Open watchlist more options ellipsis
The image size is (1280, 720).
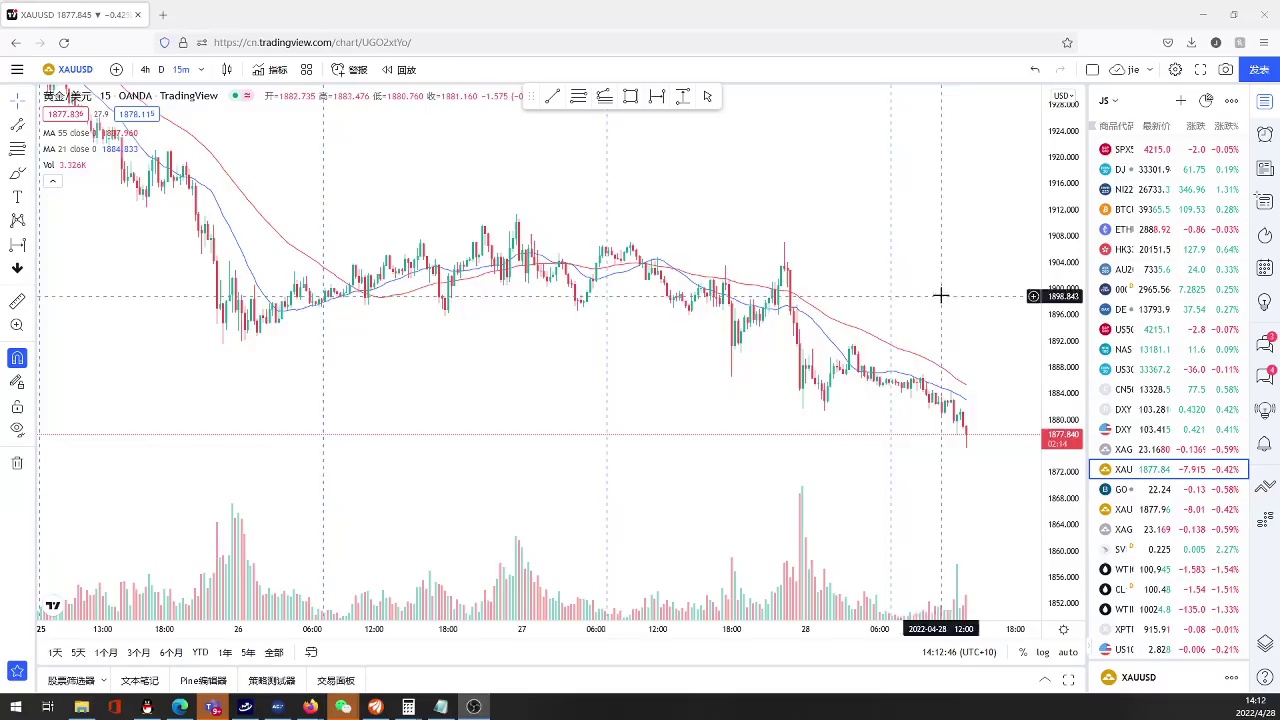click(1232, 100)
